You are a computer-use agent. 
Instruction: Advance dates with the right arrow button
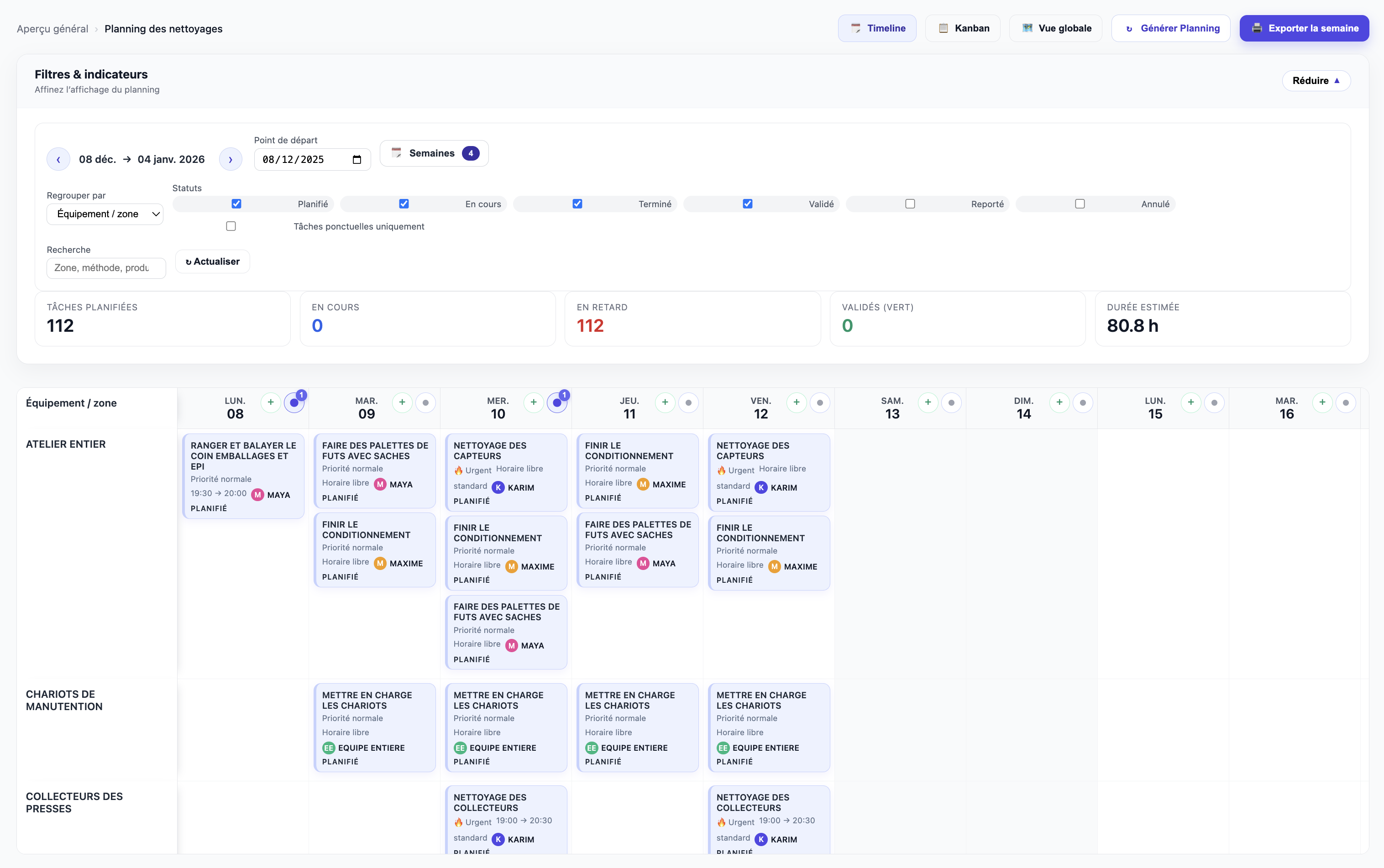tap(230, 159)
